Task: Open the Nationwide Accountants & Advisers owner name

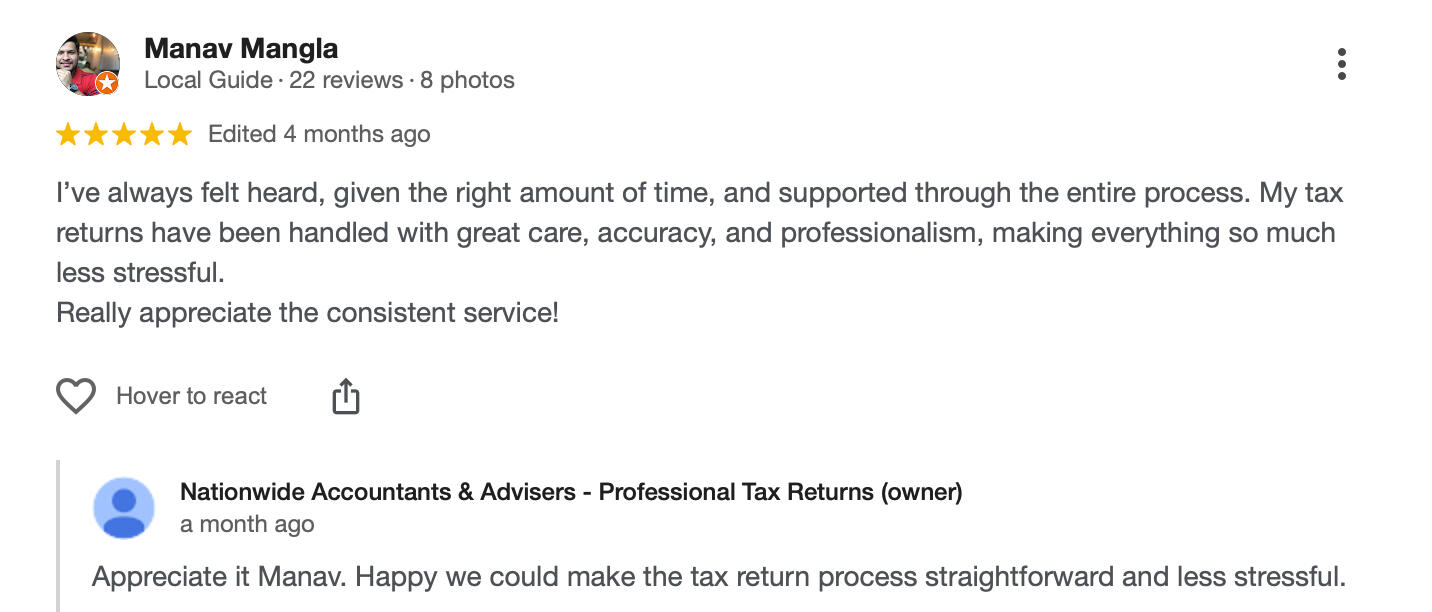Action: pyautogui.click(x=570, y=491)
